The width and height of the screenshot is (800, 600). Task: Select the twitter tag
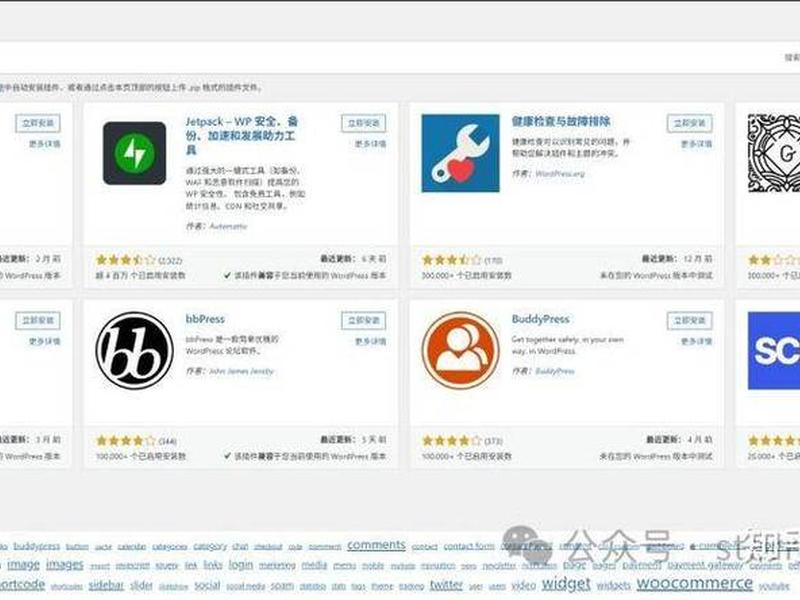[x=446, y=585]
